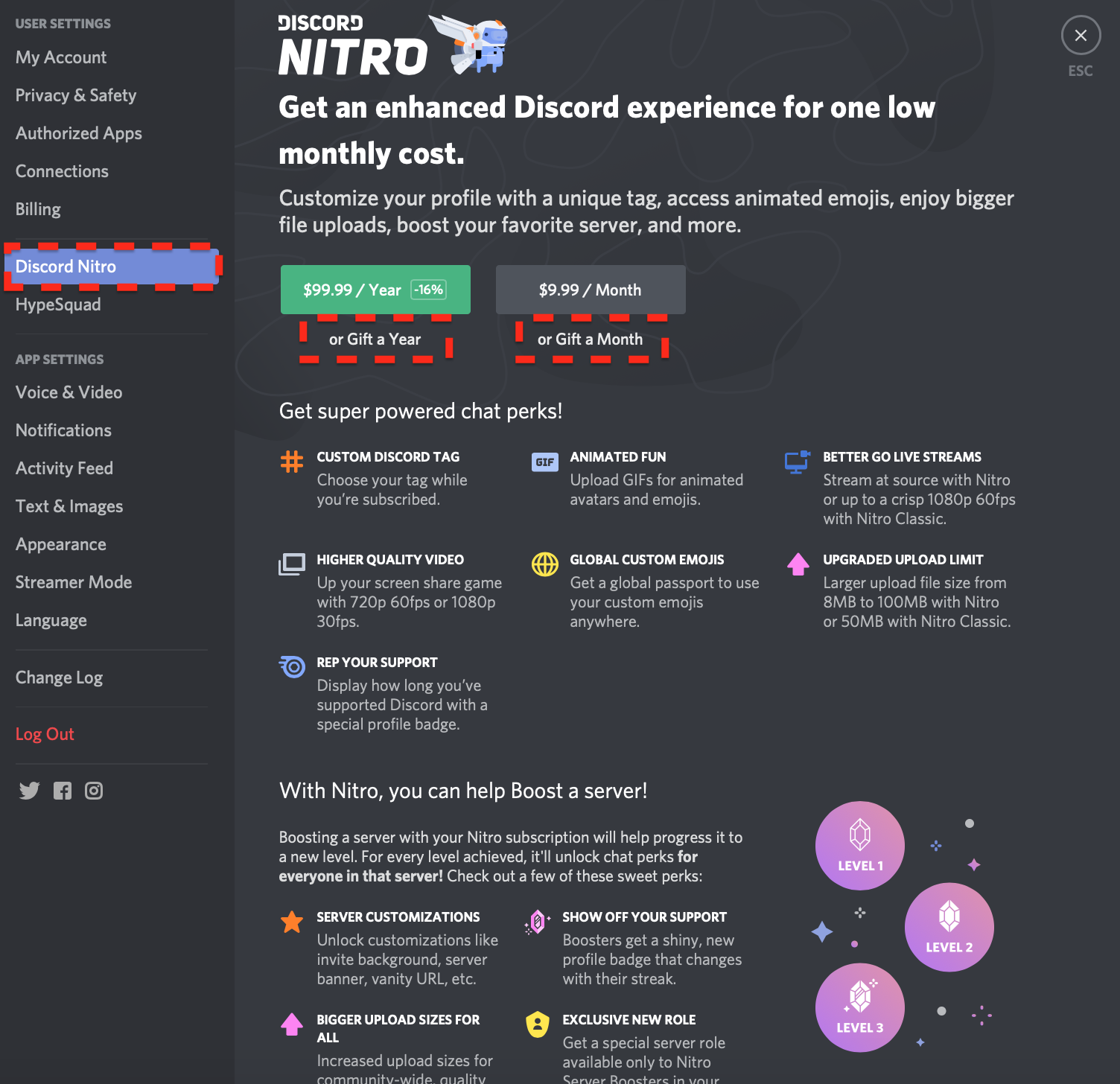Select HypeSquad from the sidebar
1120x1084 pixels.
pyautogui.click(x=57, y=304)
